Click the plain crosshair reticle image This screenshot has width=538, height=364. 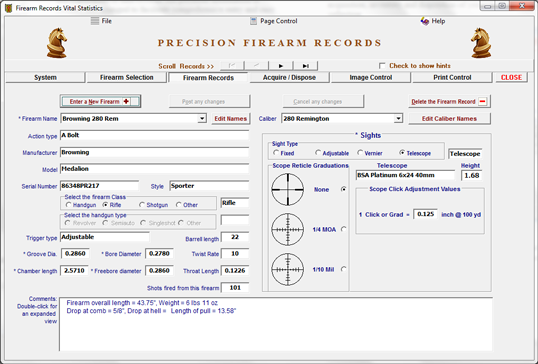[x=288, y=189]
